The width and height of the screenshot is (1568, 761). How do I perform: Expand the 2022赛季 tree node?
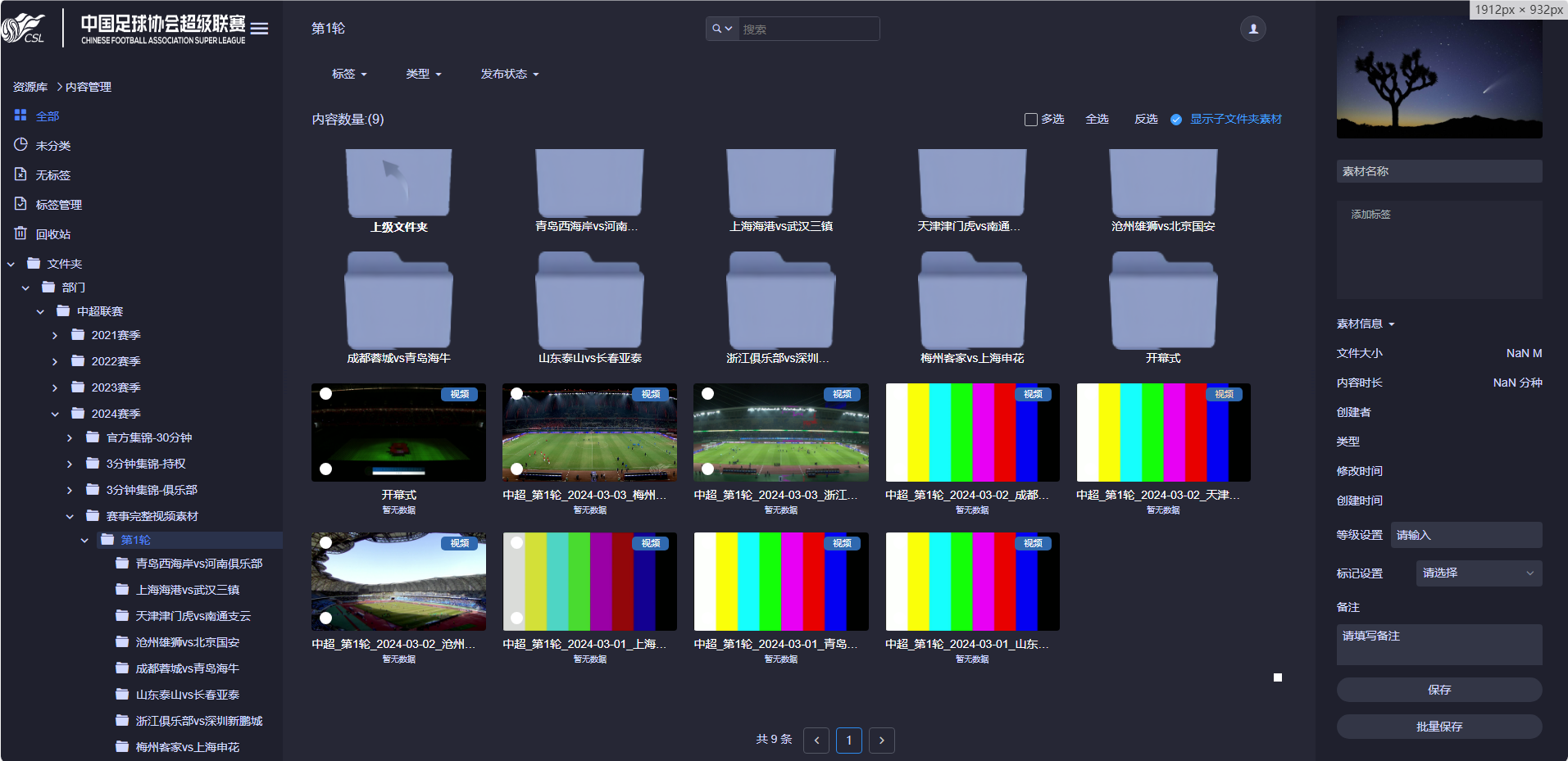click(x=55, y=361)
